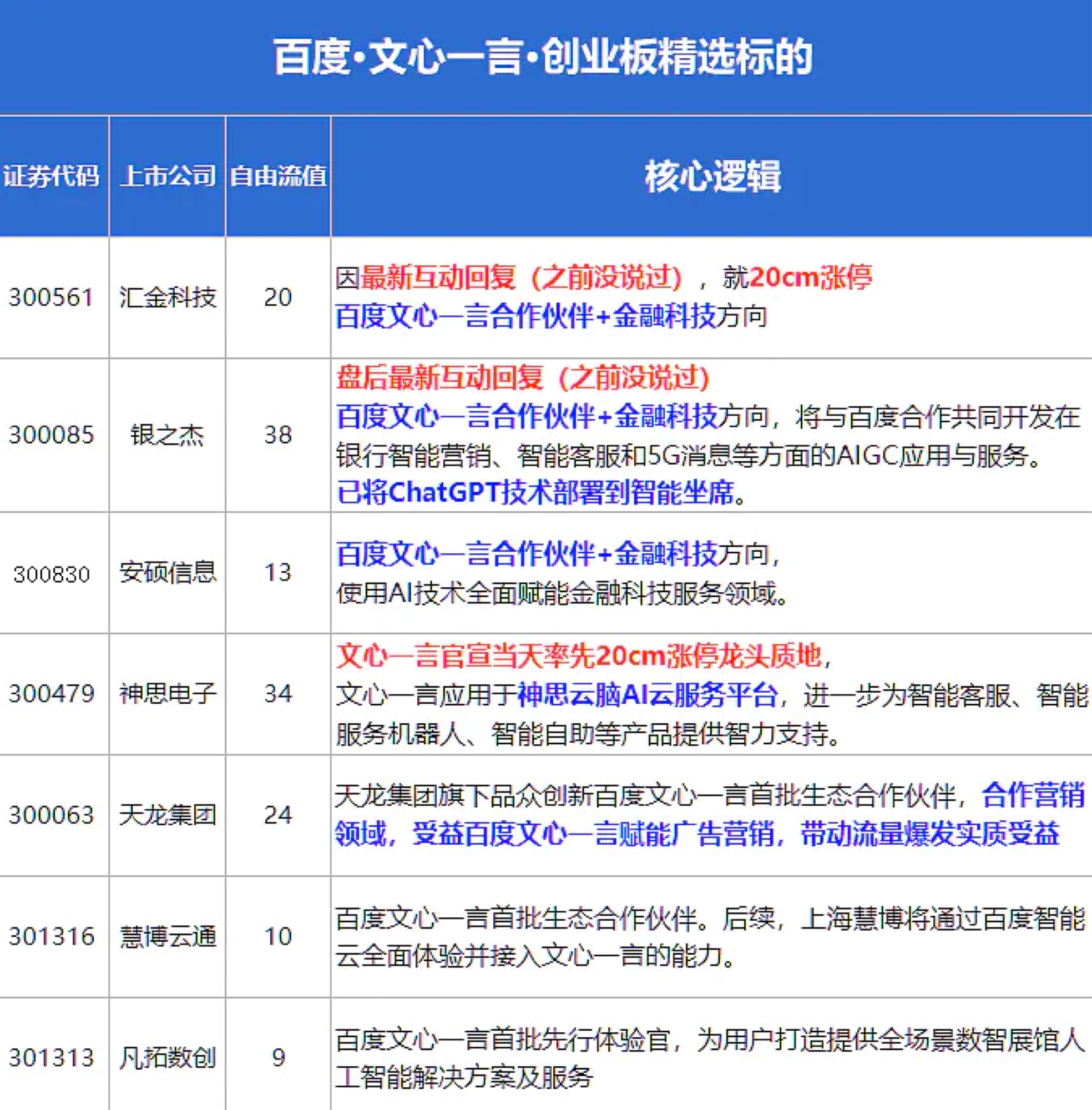Screen dimensions: 1092x1110
Task: Click text 使用AI技术全面赋能金融科技服务领域
Action: [x=555, y=593]
